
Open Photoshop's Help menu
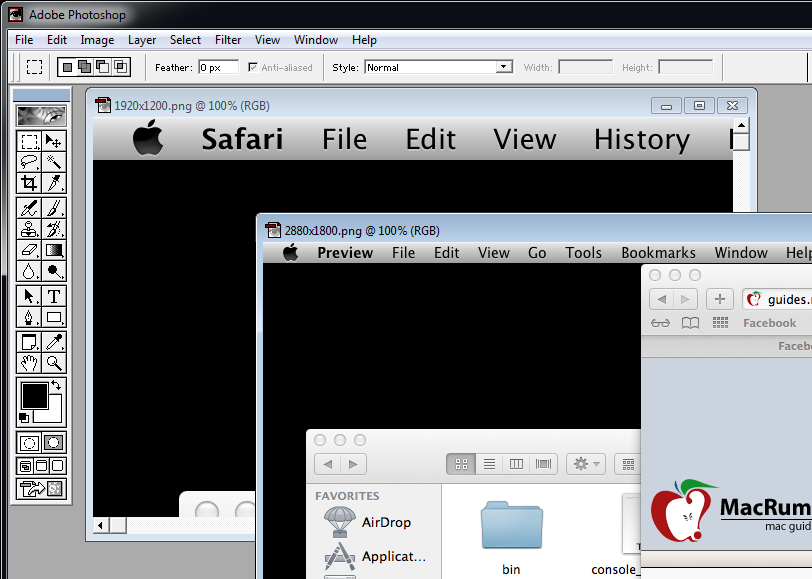364,40
